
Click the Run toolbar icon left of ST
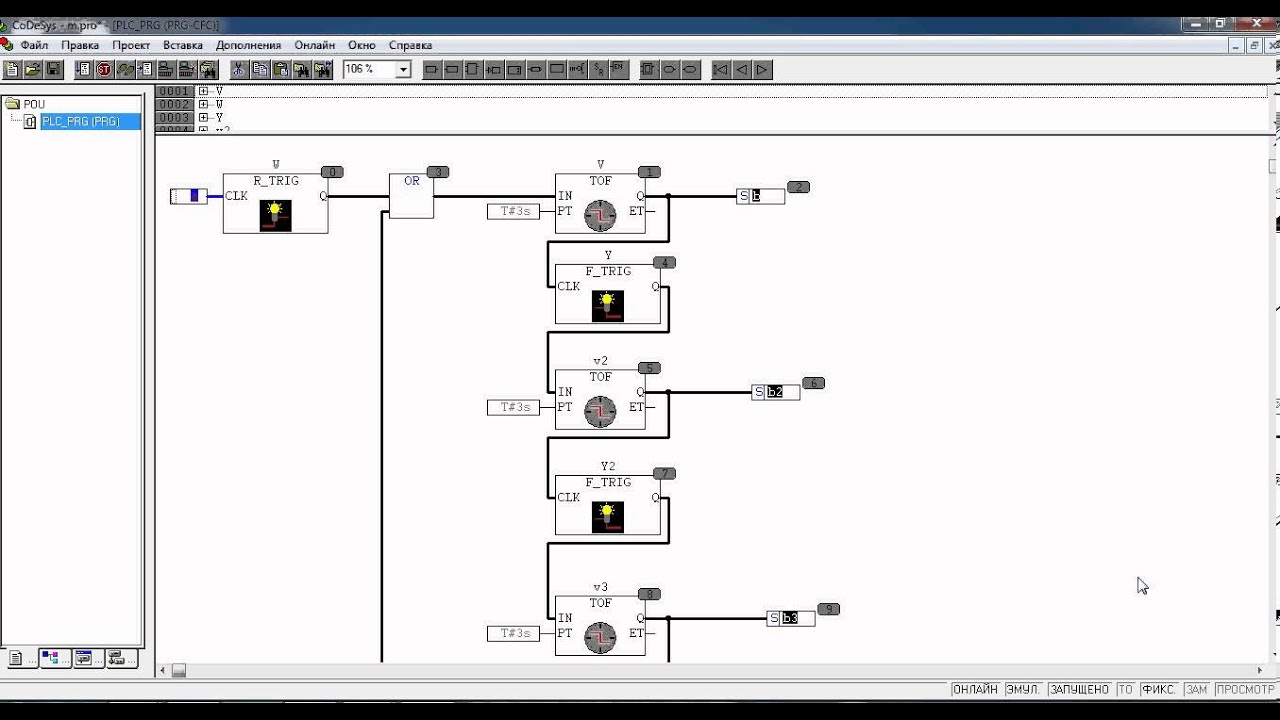click(x=83, y=69)
